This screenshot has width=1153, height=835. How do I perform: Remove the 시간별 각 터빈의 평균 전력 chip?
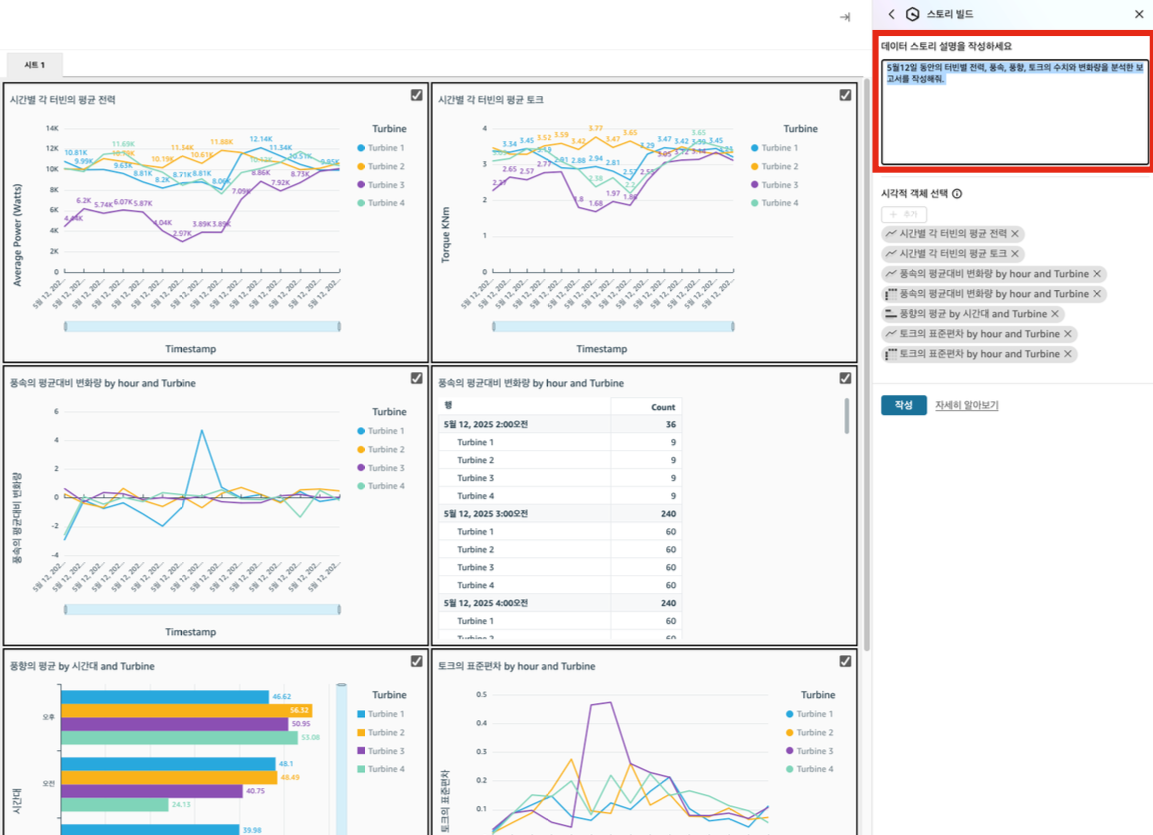coord(1015,234)
